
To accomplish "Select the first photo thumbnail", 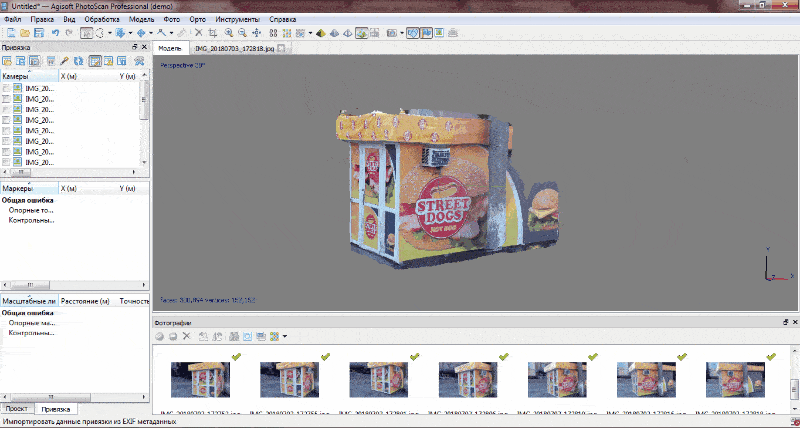I will 200,380.
